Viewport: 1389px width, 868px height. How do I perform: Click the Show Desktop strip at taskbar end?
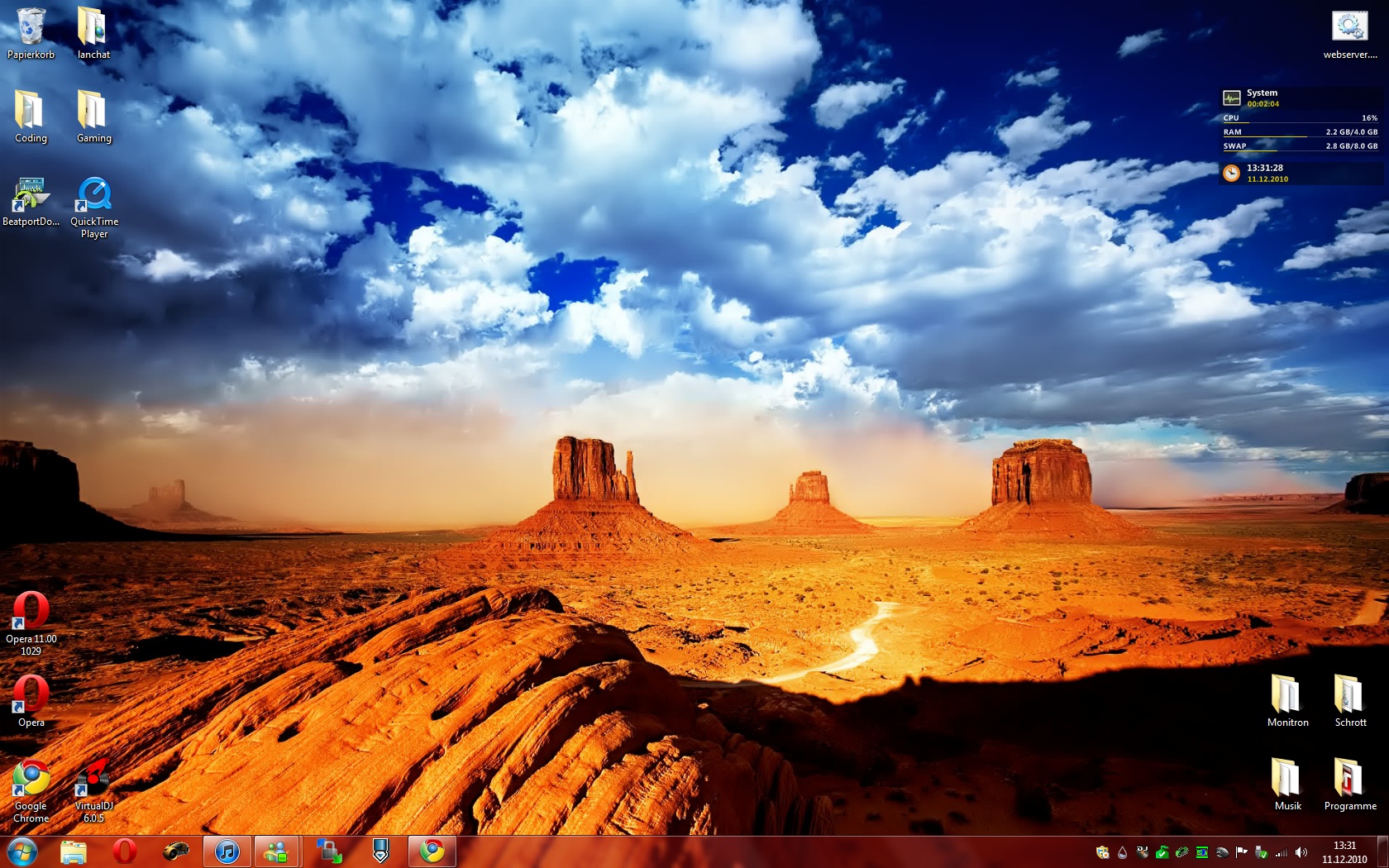[1383, 852]
